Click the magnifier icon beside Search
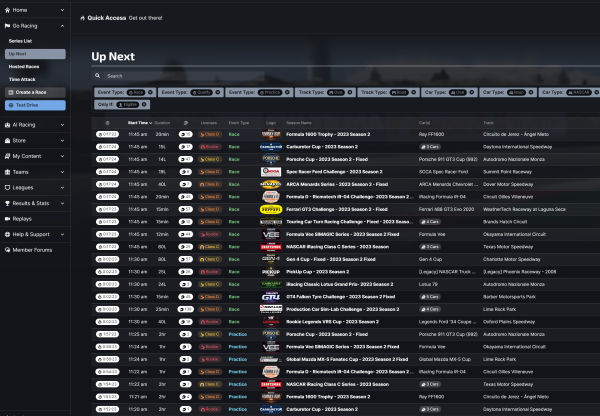This screenshot has width=600, height=416. pos(98,76)
